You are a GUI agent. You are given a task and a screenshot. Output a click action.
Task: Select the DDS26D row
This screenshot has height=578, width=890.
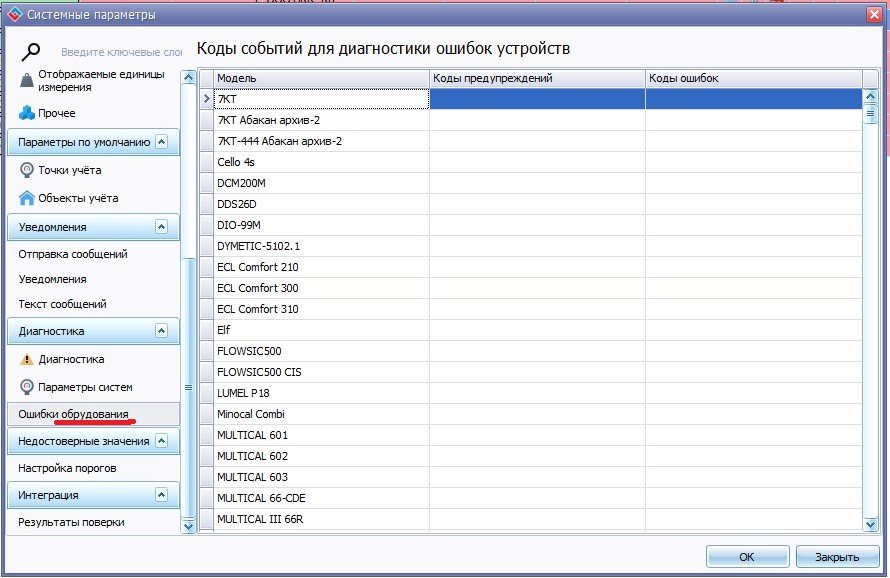click(x=531, y=204)
